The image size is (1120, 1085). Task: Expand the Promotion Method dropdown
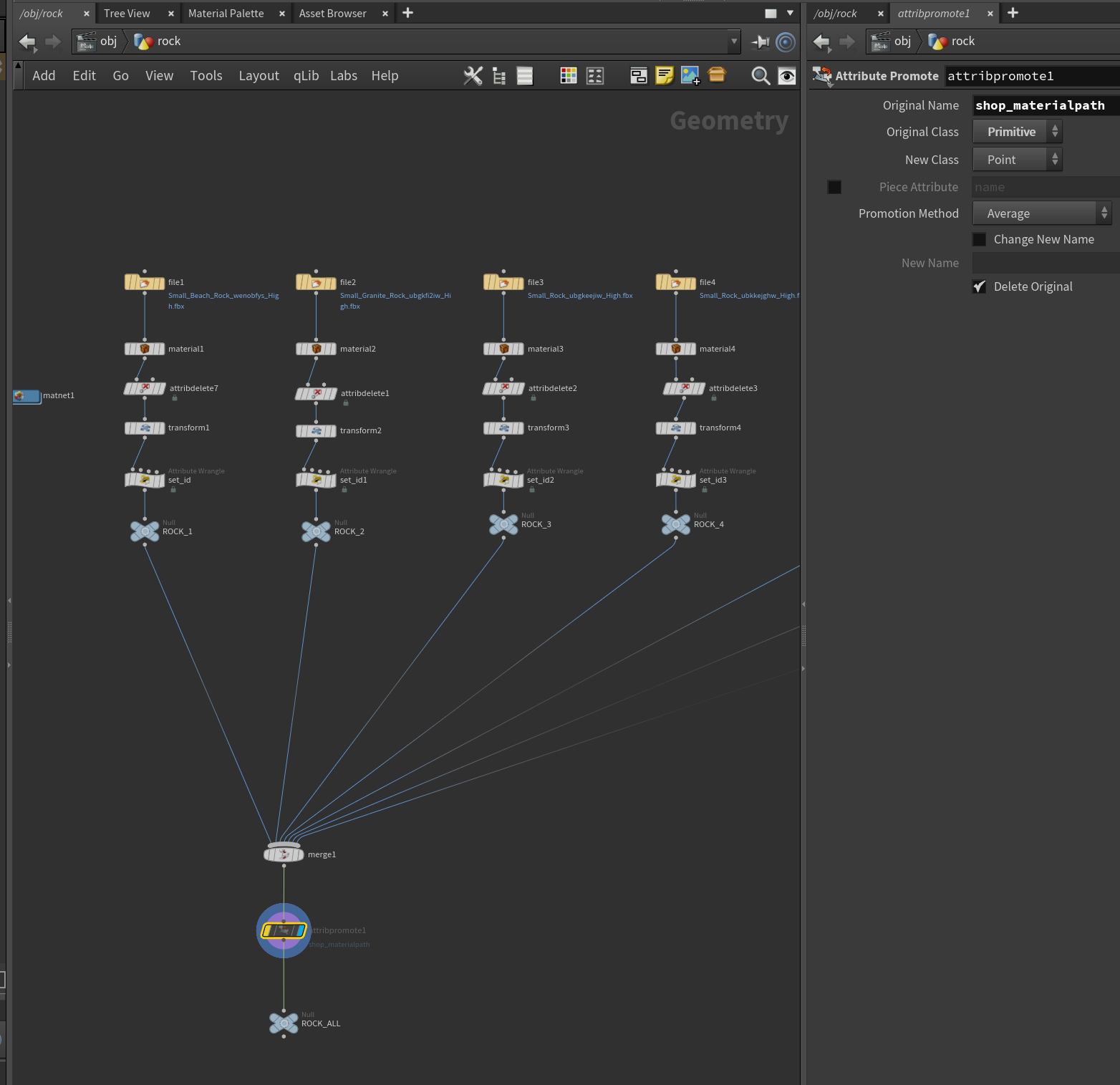pos(1042,213)
